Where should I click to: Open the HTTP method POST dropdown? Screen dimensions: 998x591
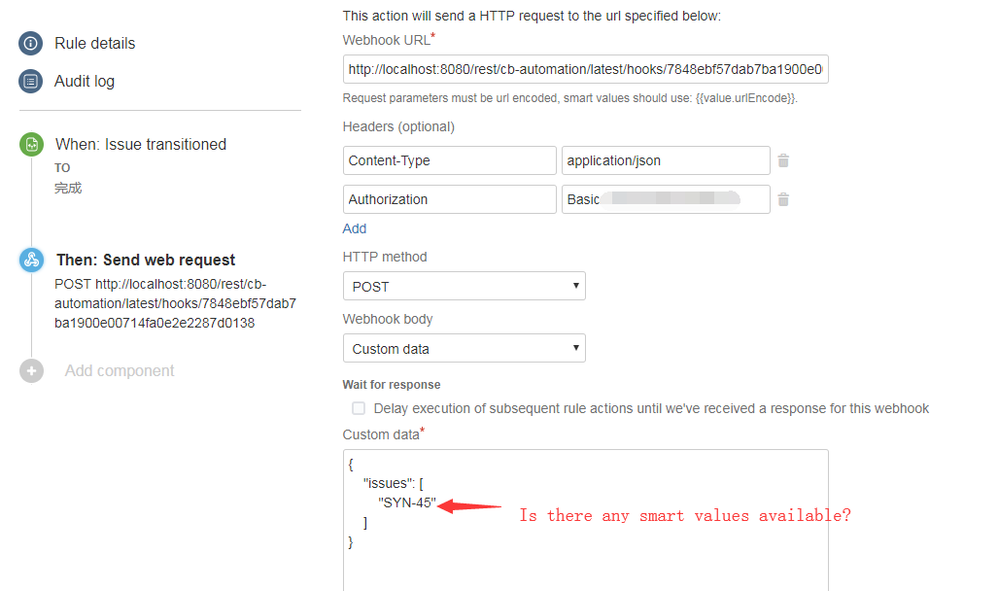pos(464,286)
